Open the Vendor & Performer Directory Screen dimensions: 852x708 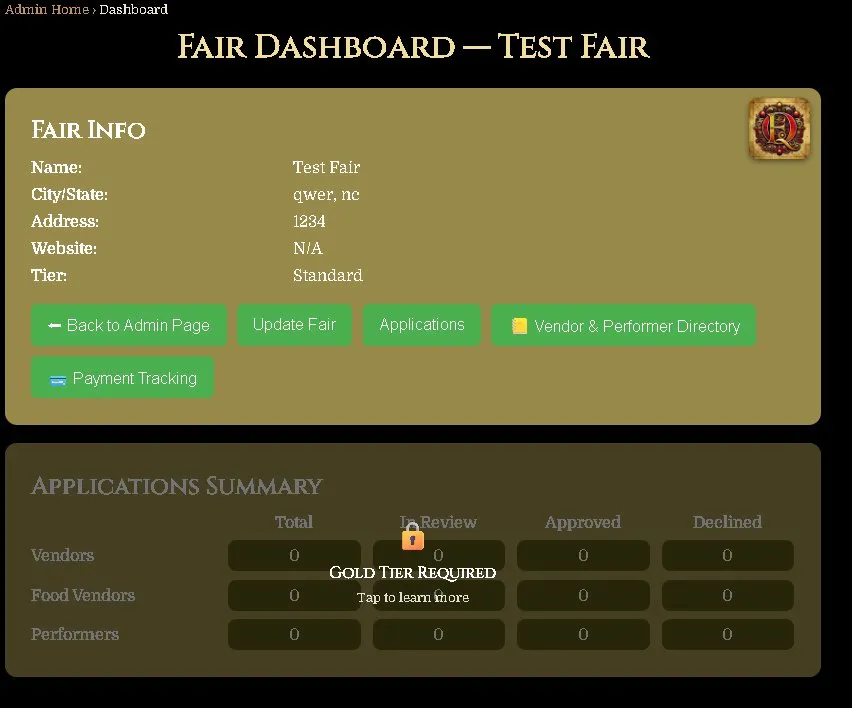623,325
